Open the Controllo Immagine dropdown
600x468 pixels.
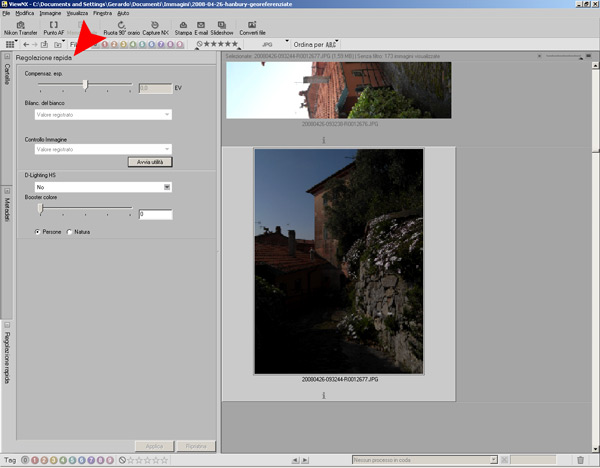tap(103, 149)
